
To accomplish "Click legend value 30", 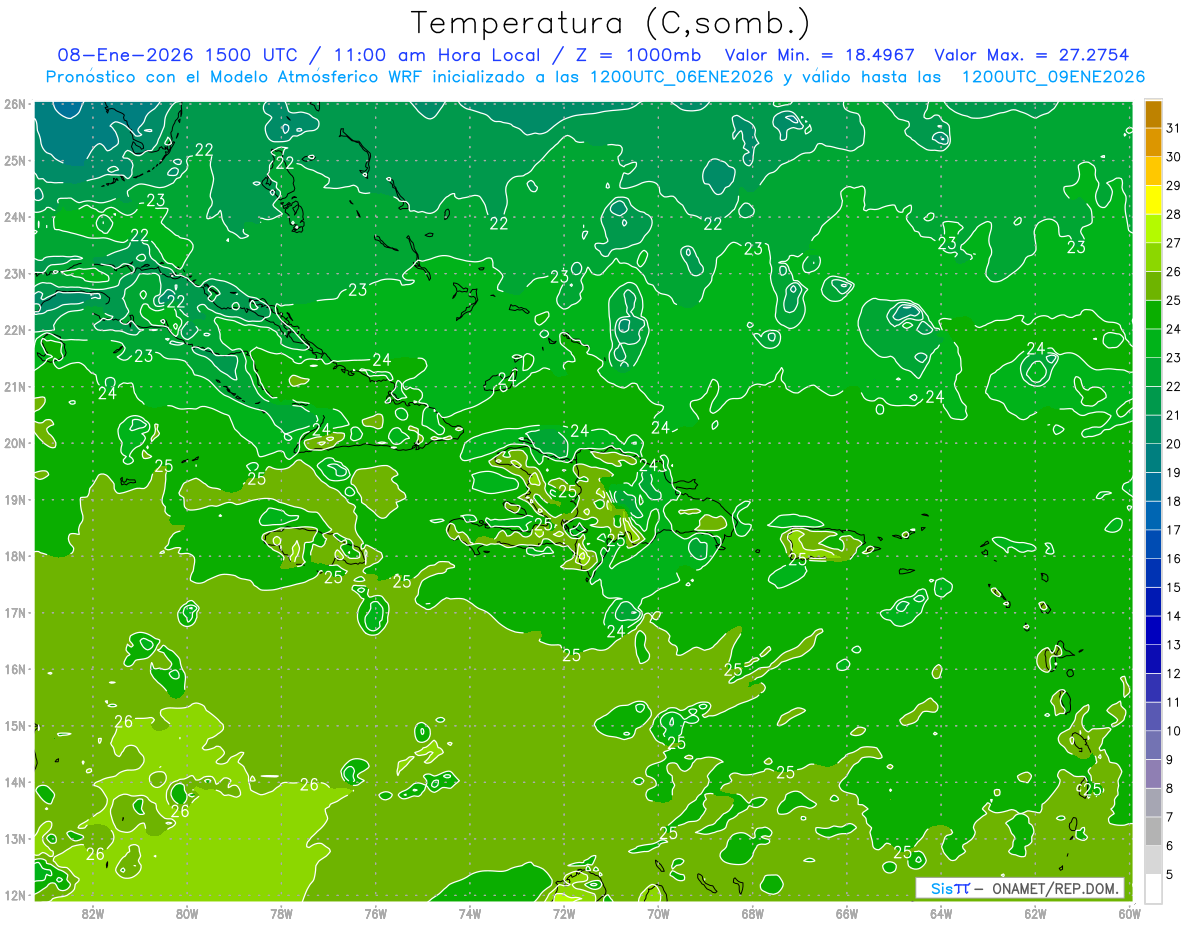I will coord(1173,157).
